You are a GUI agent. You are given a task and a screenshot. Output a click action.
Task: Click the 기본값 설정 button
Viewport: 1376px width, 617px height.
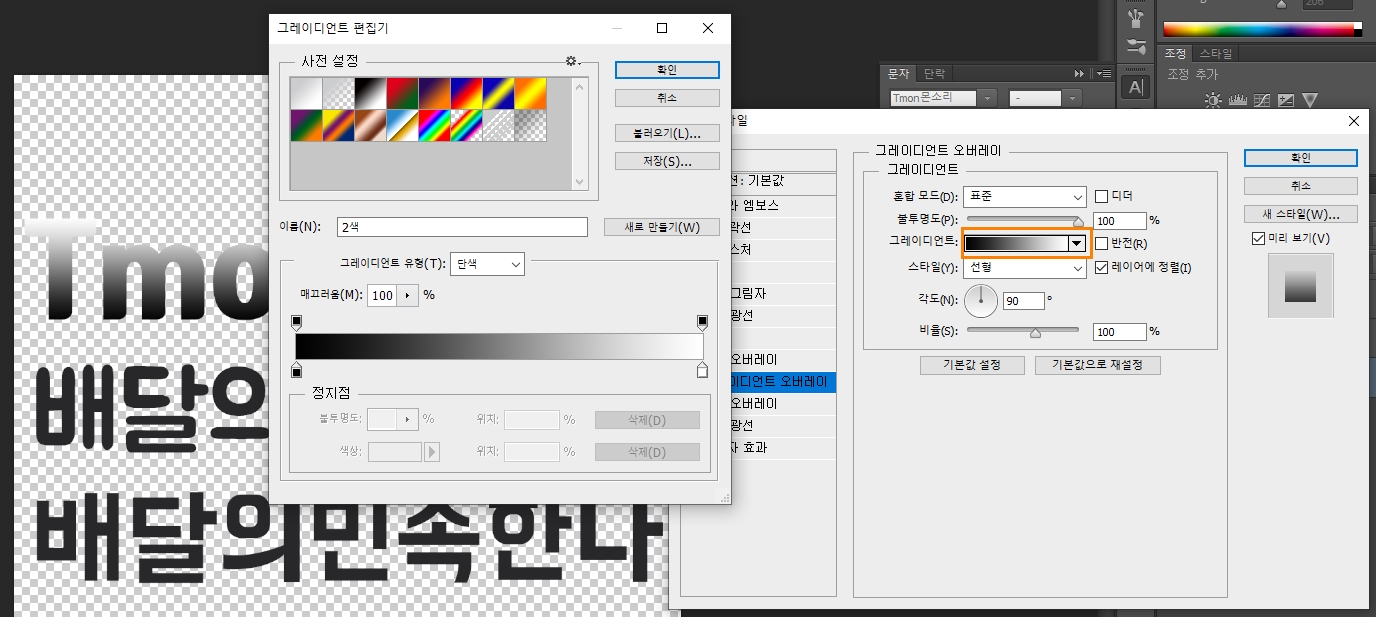click(970, 365)
